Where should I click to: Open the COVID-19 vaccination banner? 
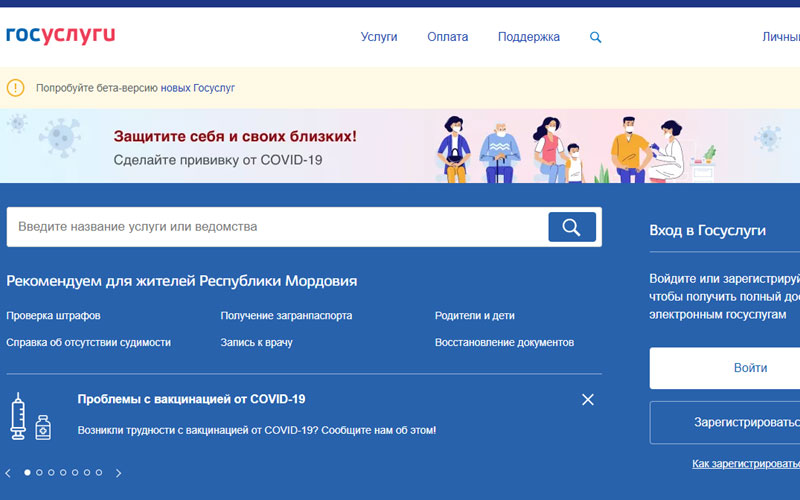click(400, 146)
